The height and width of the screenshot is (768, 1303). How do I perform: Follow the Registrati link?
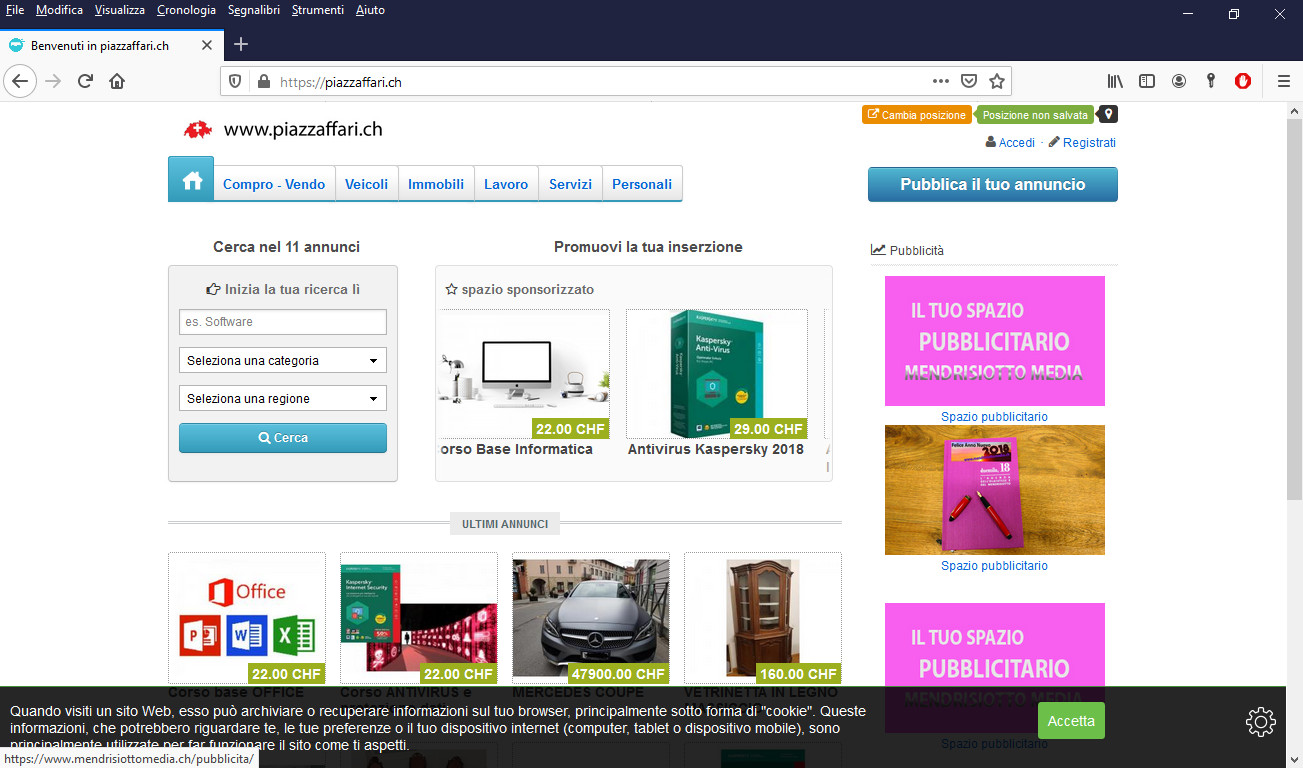click(1088, 143)
